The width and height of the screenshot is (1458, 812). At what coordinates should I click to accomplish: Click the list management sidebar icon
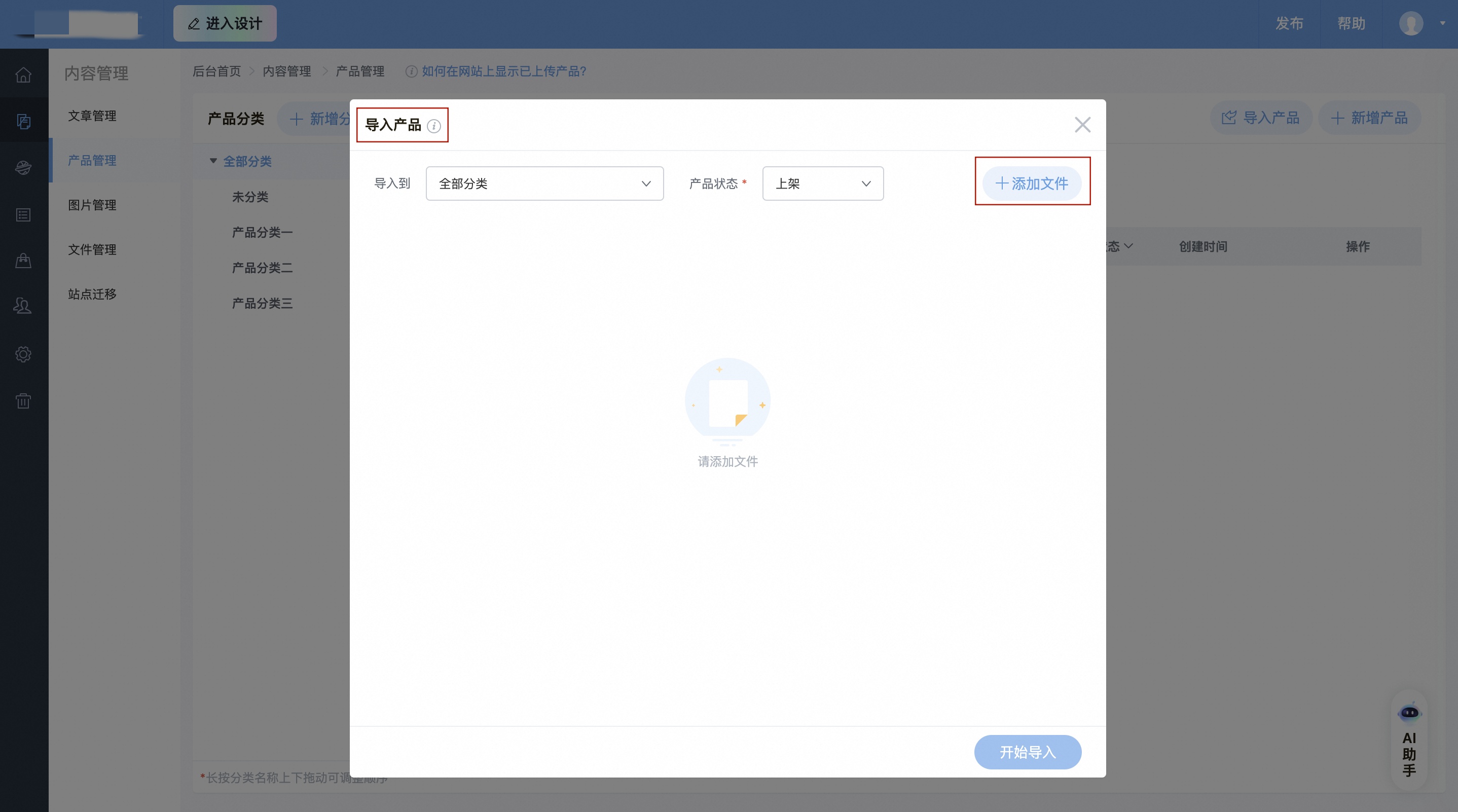point(24,214)
